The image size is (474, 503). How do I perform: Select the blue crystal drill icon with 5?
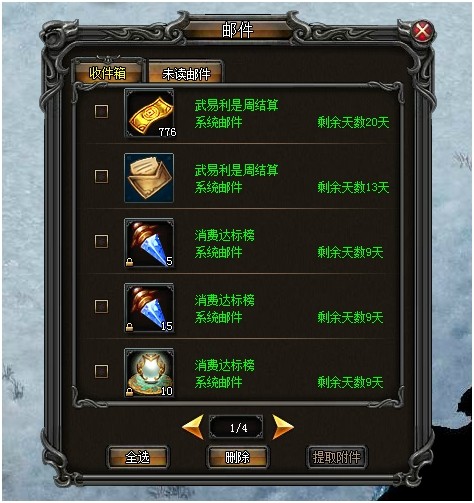pyautogui.click(x=149, y=243)
